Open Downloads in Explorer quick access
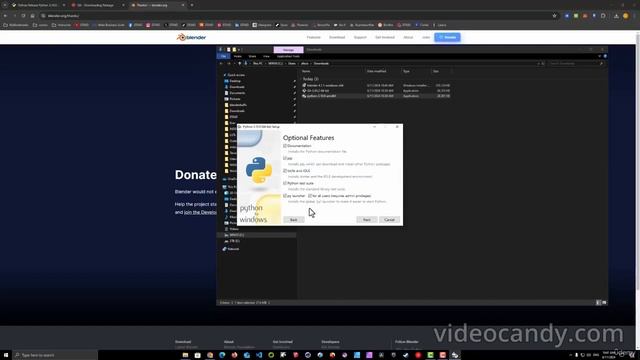Image resolution: width=640 pixels, height=360 pixels. [237, 87]
